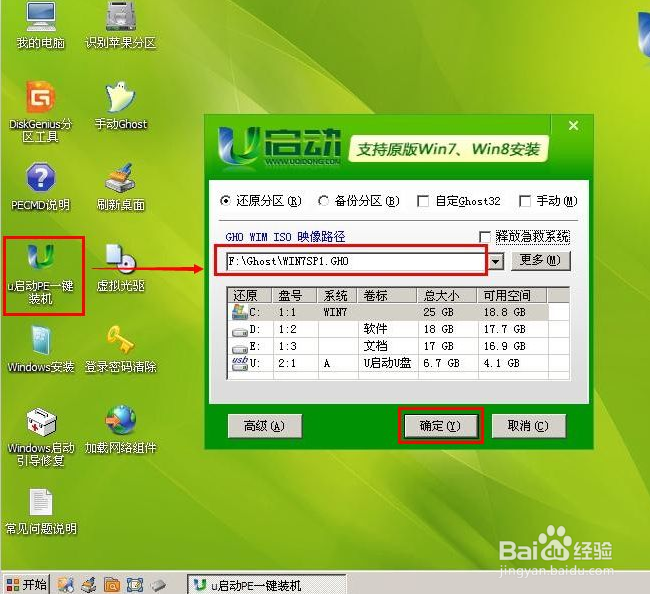650x594 pixels.
Task: Open the Windows启动引导修复 desktop icon
Action: coord(41,437)
